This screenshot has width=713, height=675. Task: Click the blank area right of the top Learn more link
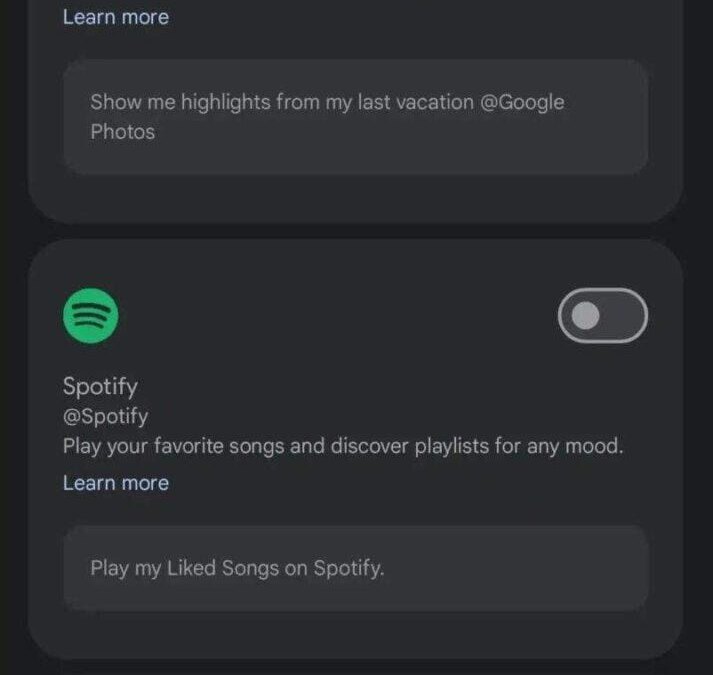click(400, 17)
